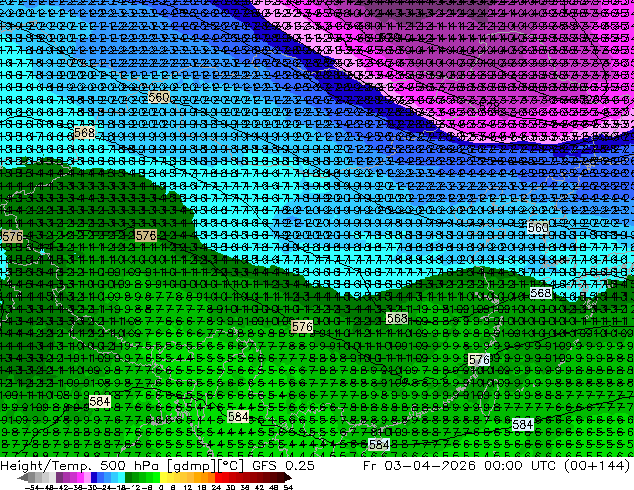Click the magenta swatch in the color scale
The width and height of the screenshot is (634, 490).
[x=80, y=478]
